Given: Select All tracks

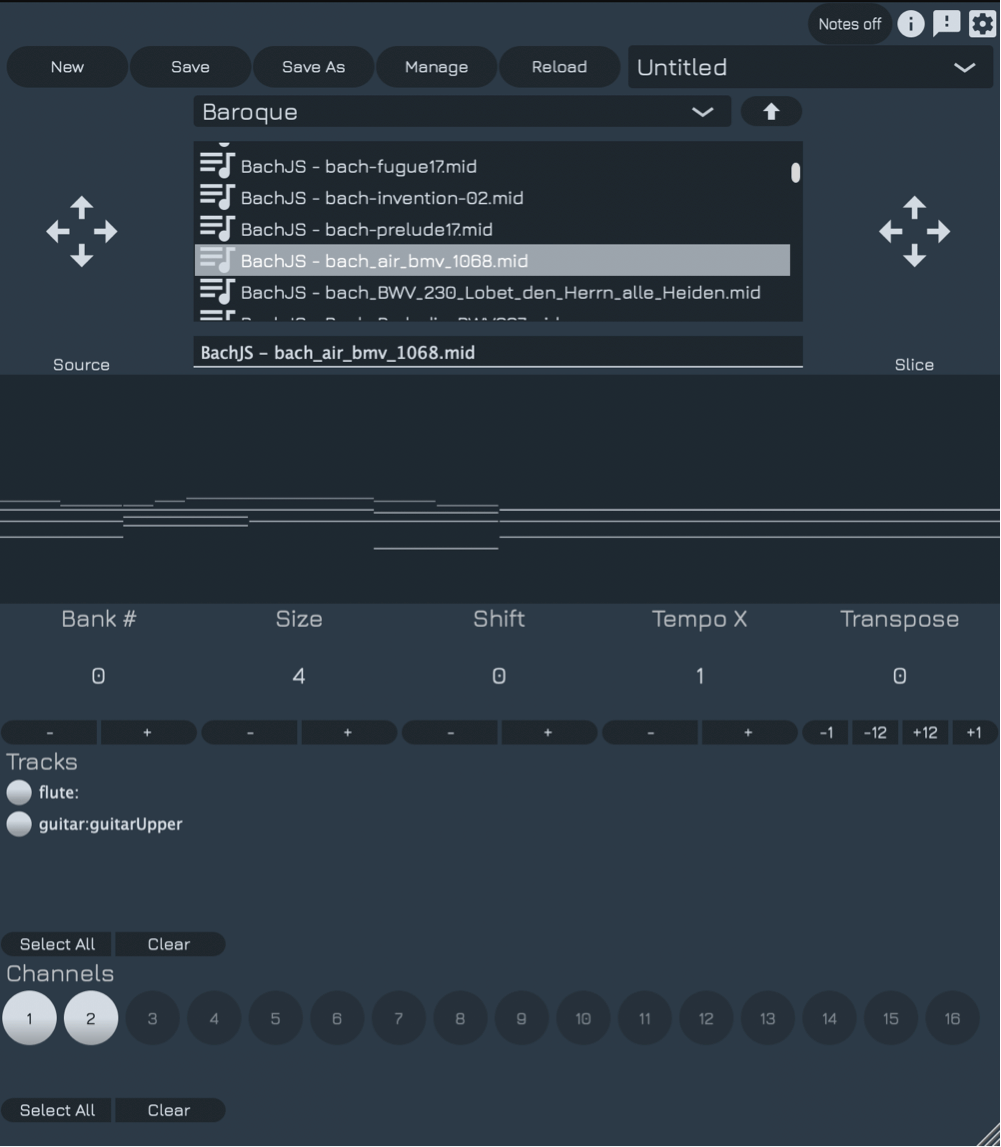Looking at the screenshot, I should point(57,944).
